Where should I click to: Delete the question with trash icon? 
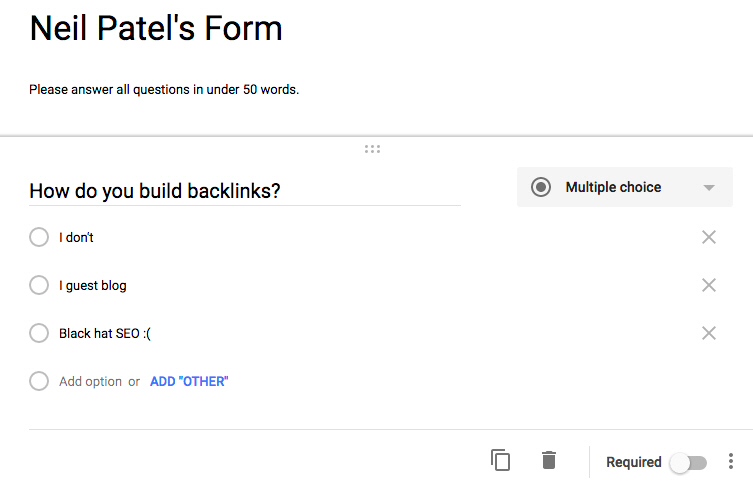(548, 461)
